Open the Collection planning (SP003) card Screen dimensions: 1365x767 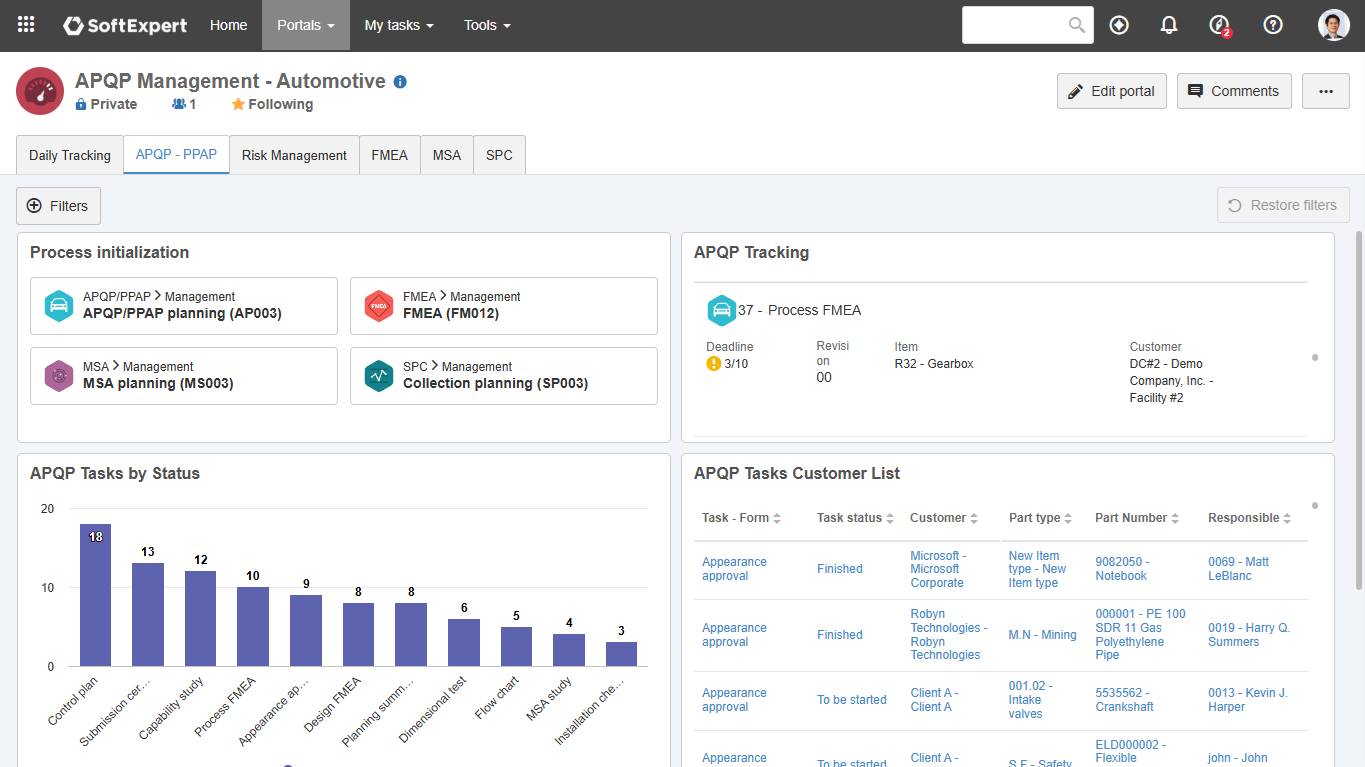tap(504, 376)
